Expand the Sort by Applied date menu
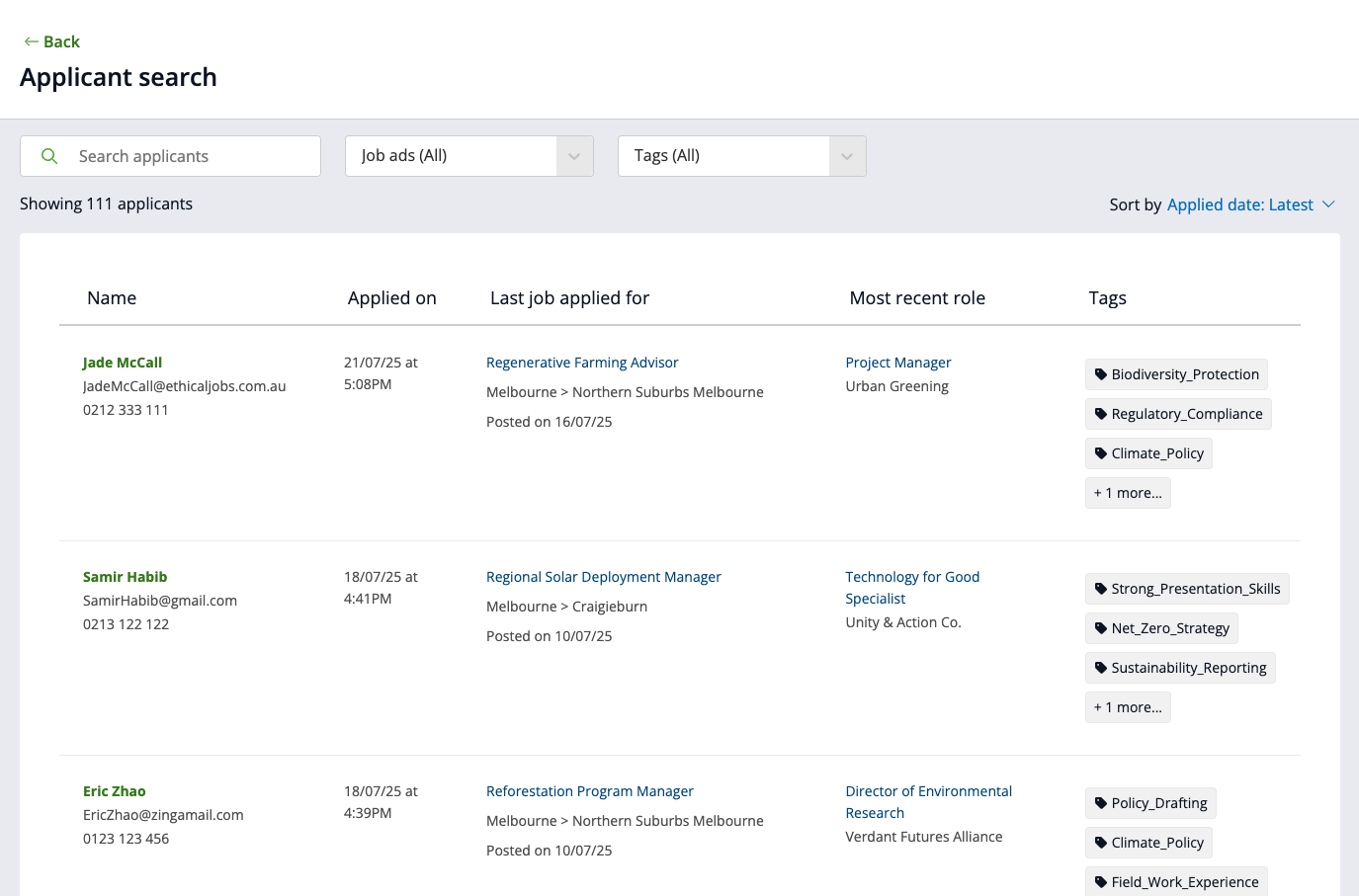Viewport: 1359px width, 896px height. click(1249, 204)
